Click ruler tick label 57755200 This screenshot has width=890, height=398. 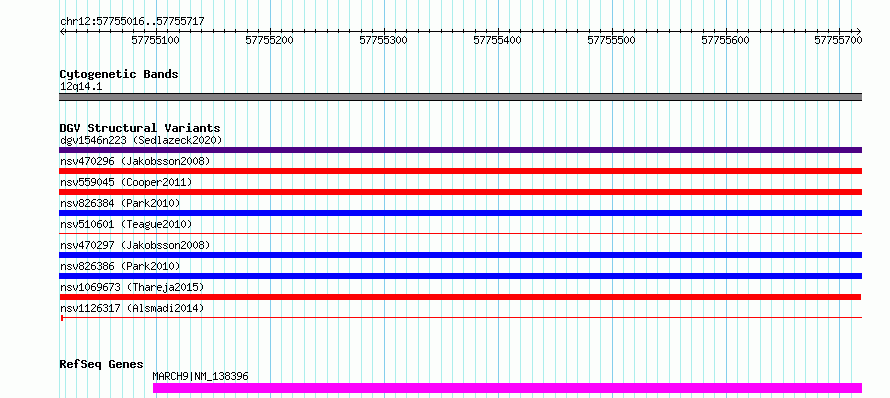coord(270,40)
